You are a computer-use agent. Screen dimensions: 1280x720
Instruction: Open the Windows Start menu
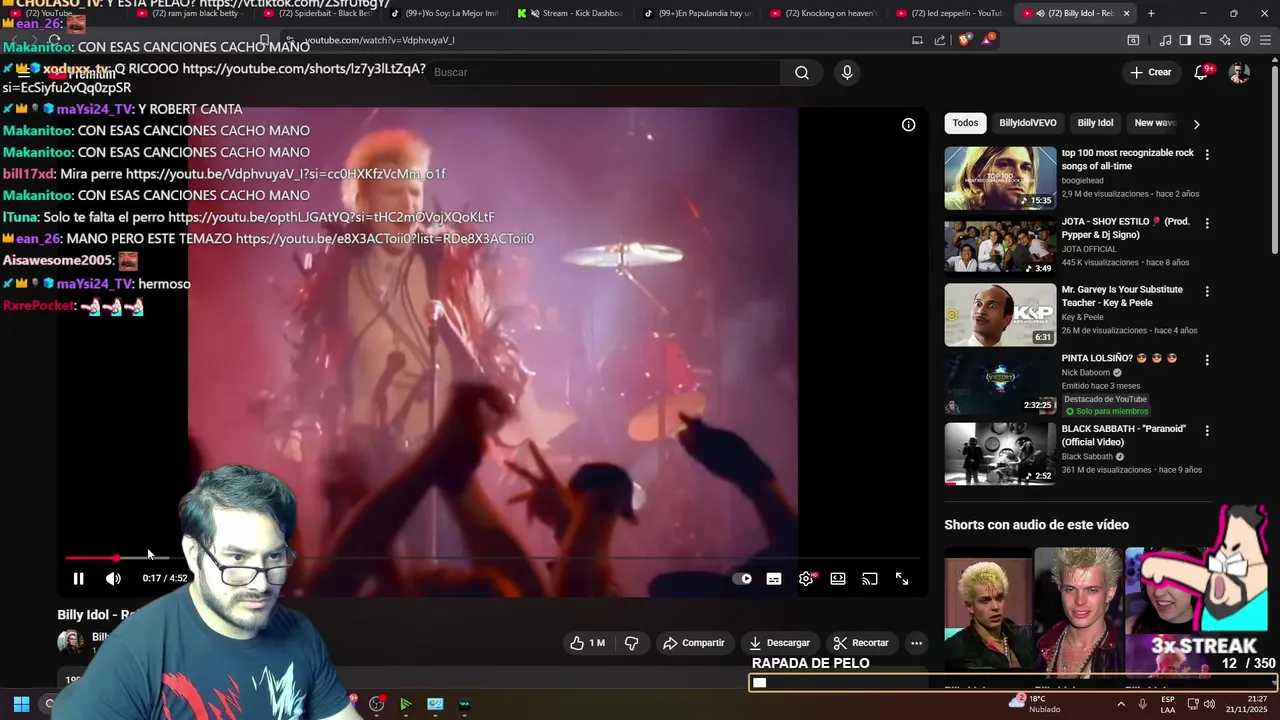coord(21,704)
